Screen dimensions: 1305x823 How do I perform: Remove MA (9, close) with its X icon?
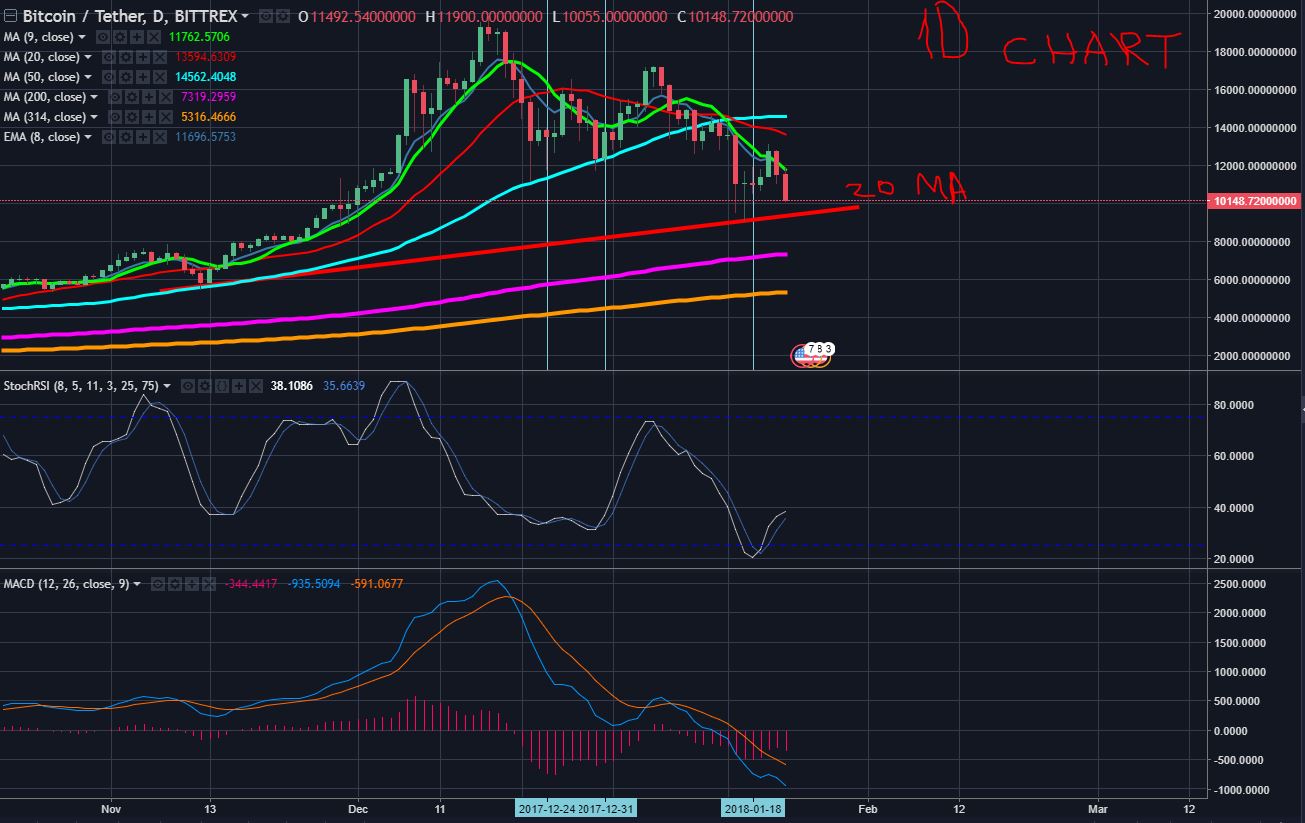pos(154,37)
